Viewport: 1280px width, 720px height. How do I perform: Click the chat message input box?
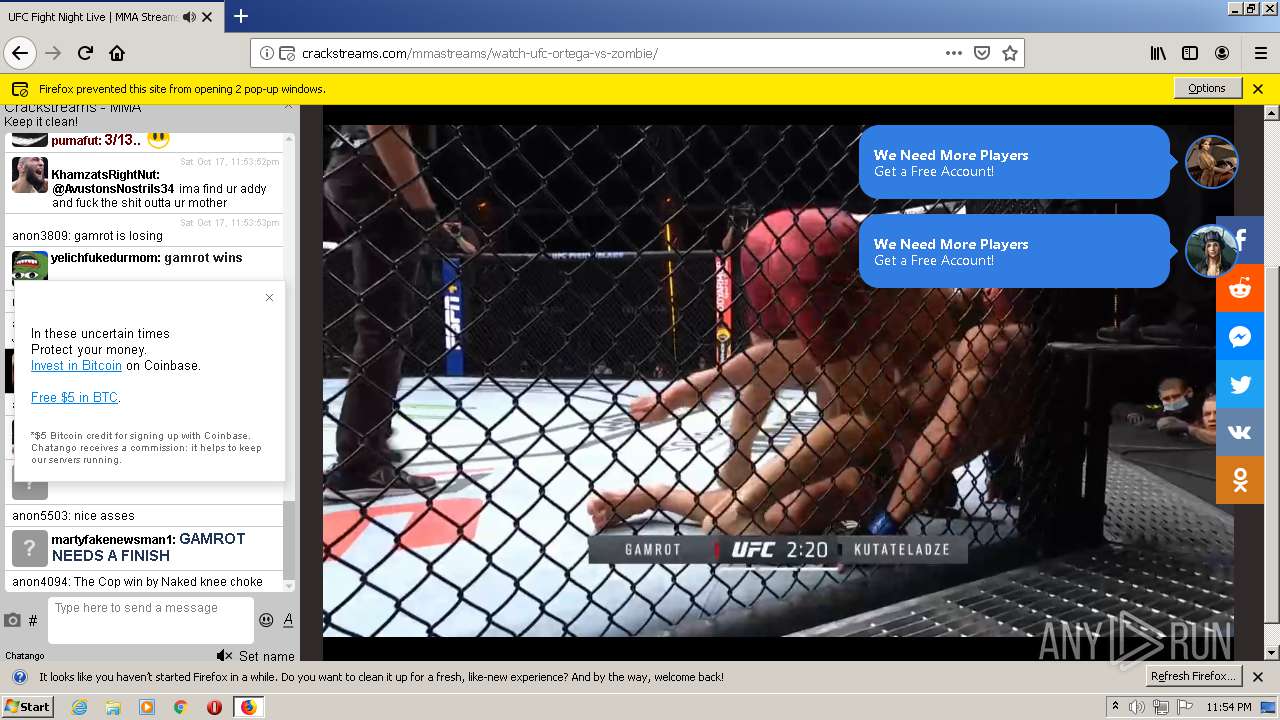(150, 620)
